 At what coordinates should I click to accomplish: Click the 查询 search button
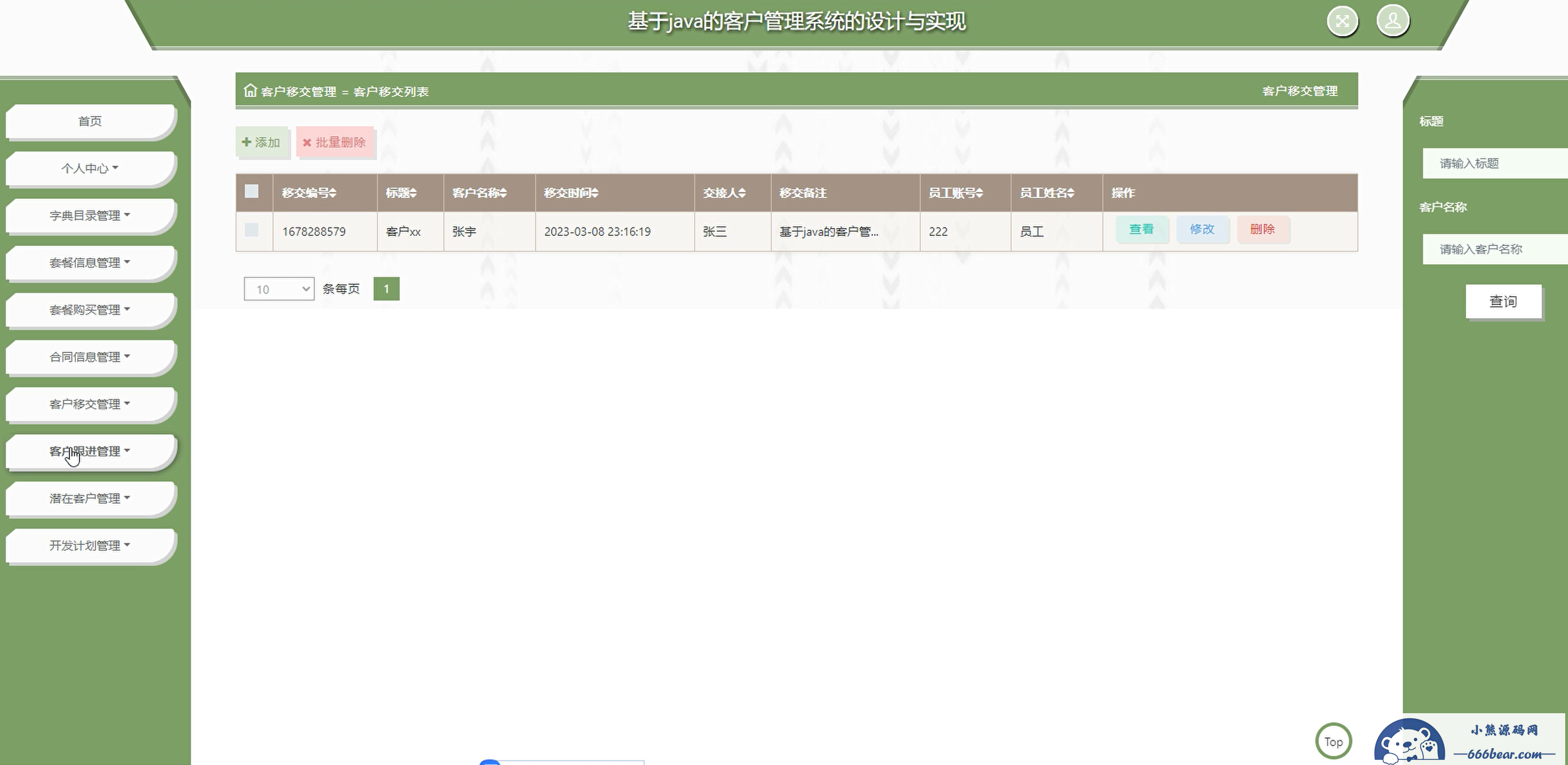tap(1503, 301)
